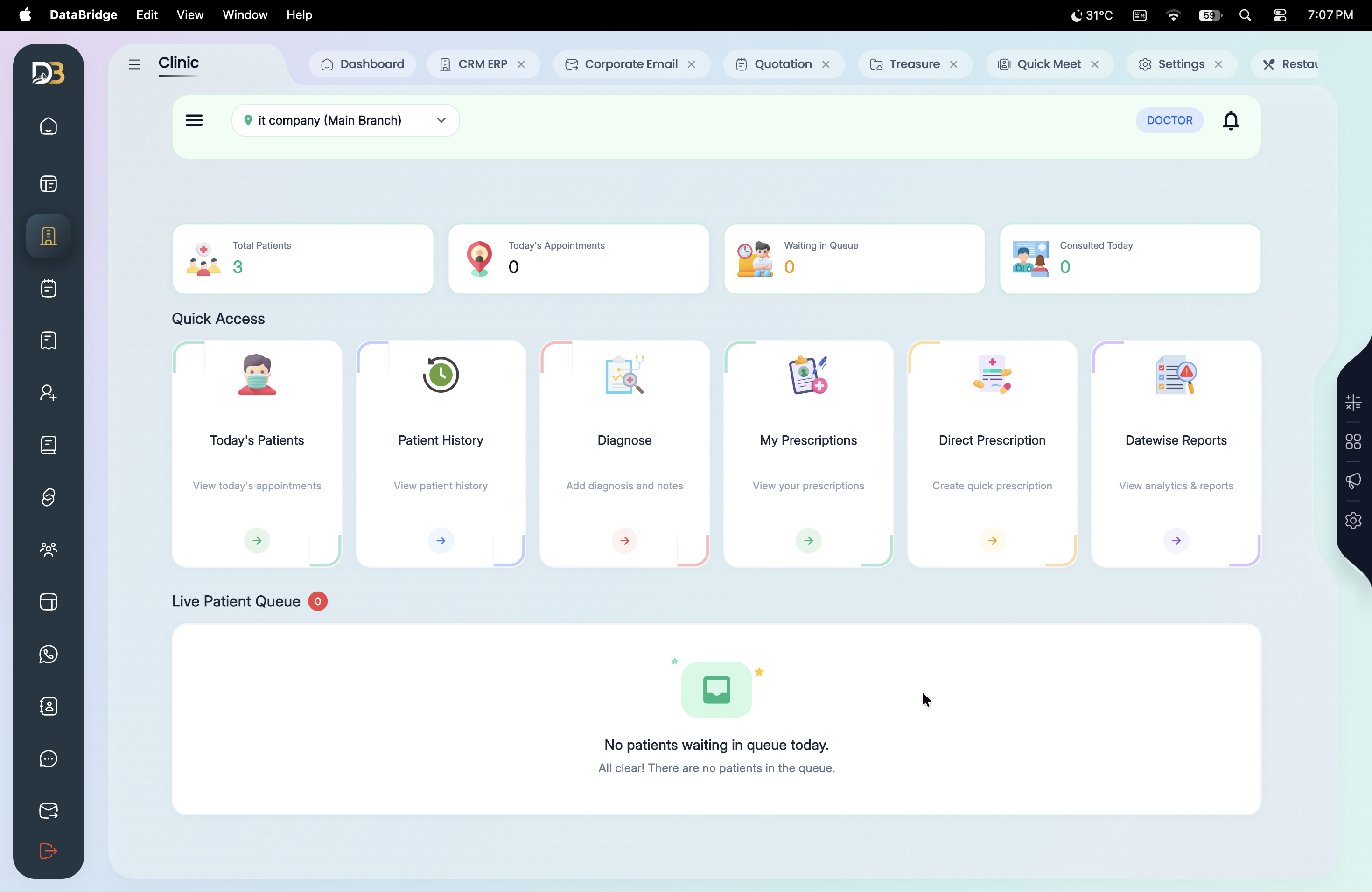Select the clinic building icon in sidebar
Viewport: 1372px width, 892px height.
click(49, 236)
